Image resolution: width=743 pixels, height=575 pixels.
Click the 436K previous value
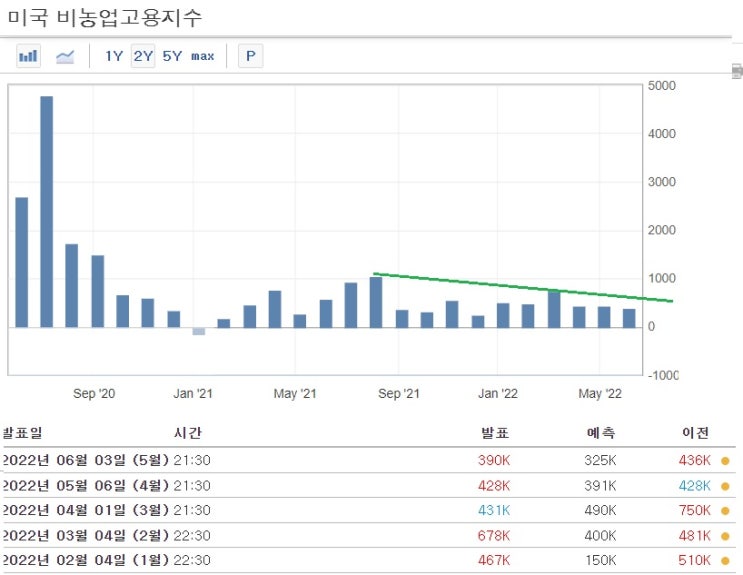(695, 460)
